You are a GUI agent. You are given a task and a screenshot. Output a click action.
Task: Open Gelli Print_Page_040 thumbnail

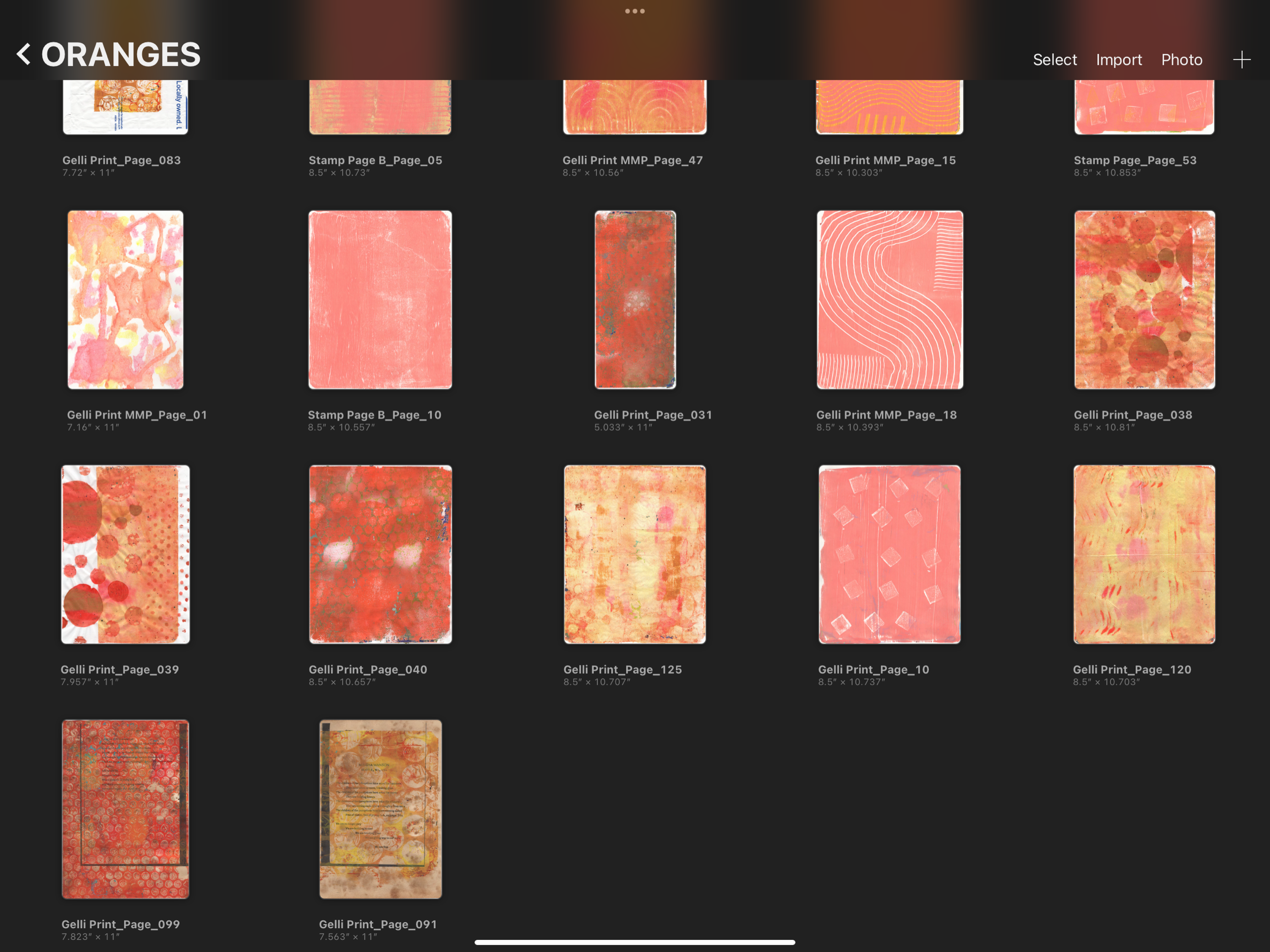pos(380,554)
